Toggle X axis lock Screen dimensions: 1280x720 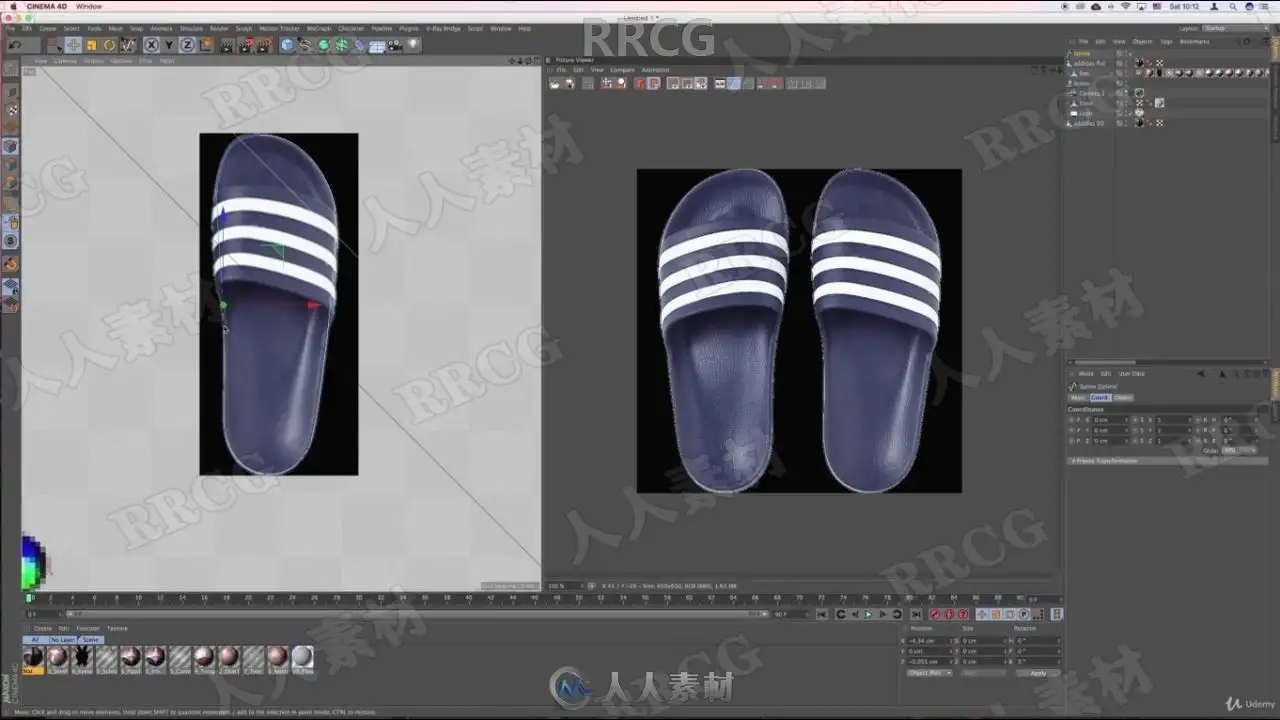pos(152,45)
